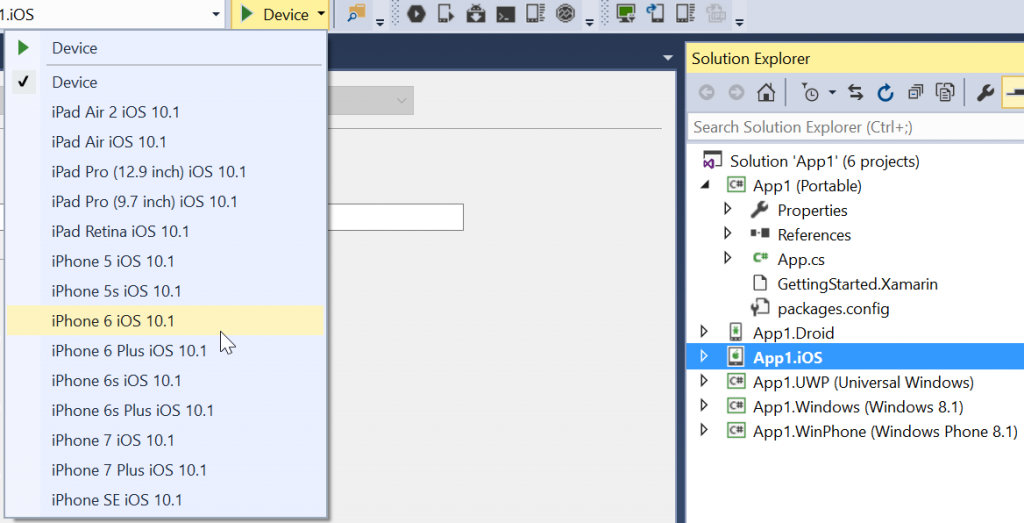Expand the App1.Windows (Windows 8.1) project

[x=704, y=405]
